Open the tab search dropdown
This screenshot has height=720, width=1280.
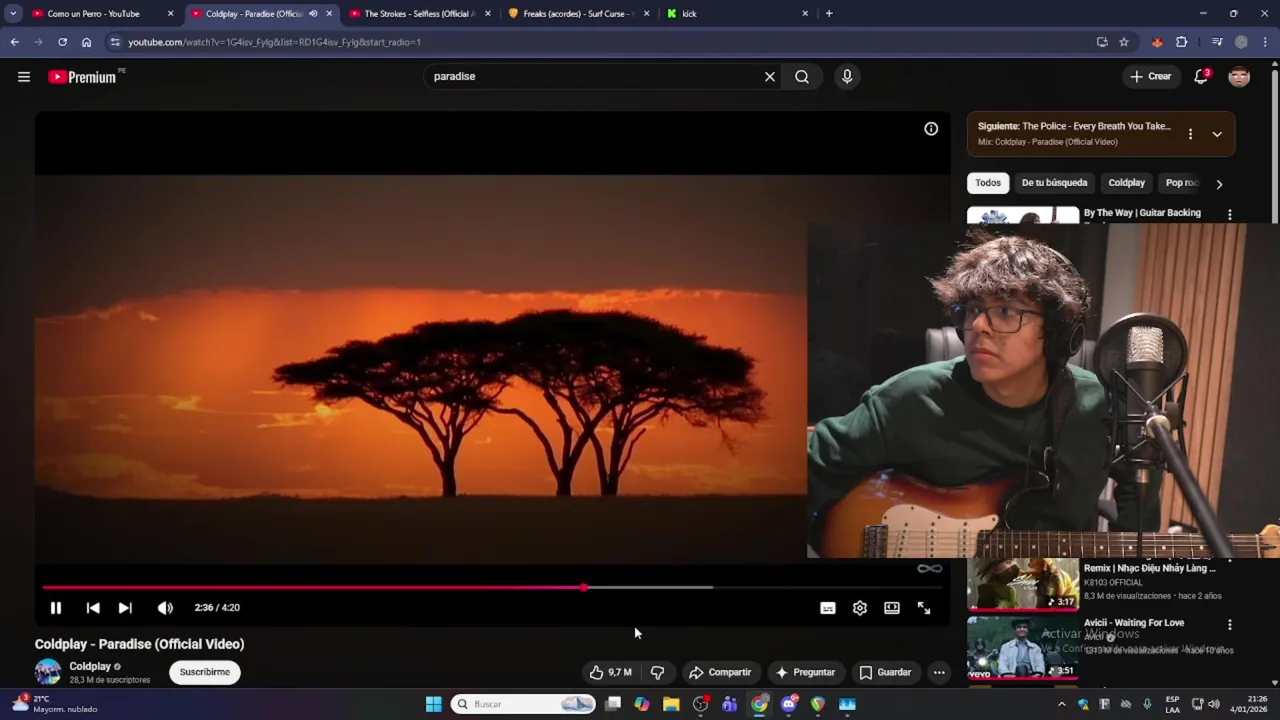point(13,14)
